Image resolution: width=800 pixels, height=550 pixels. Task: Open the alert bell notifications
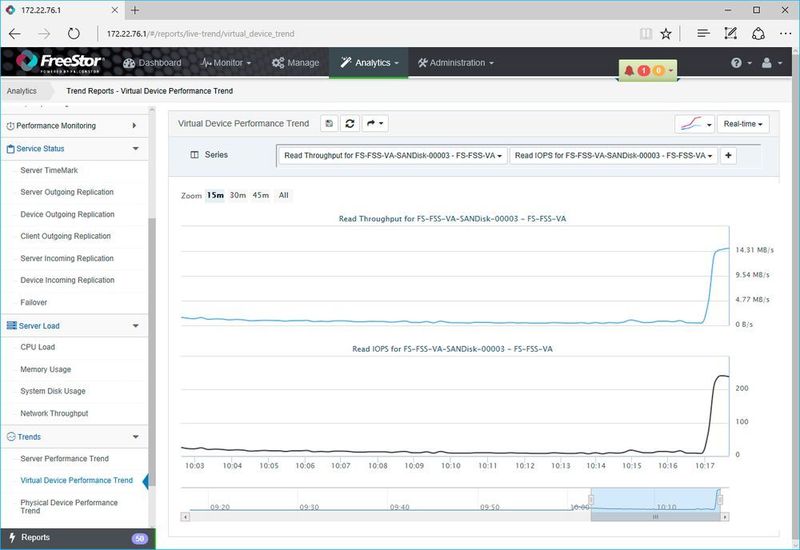pos(629,71)
